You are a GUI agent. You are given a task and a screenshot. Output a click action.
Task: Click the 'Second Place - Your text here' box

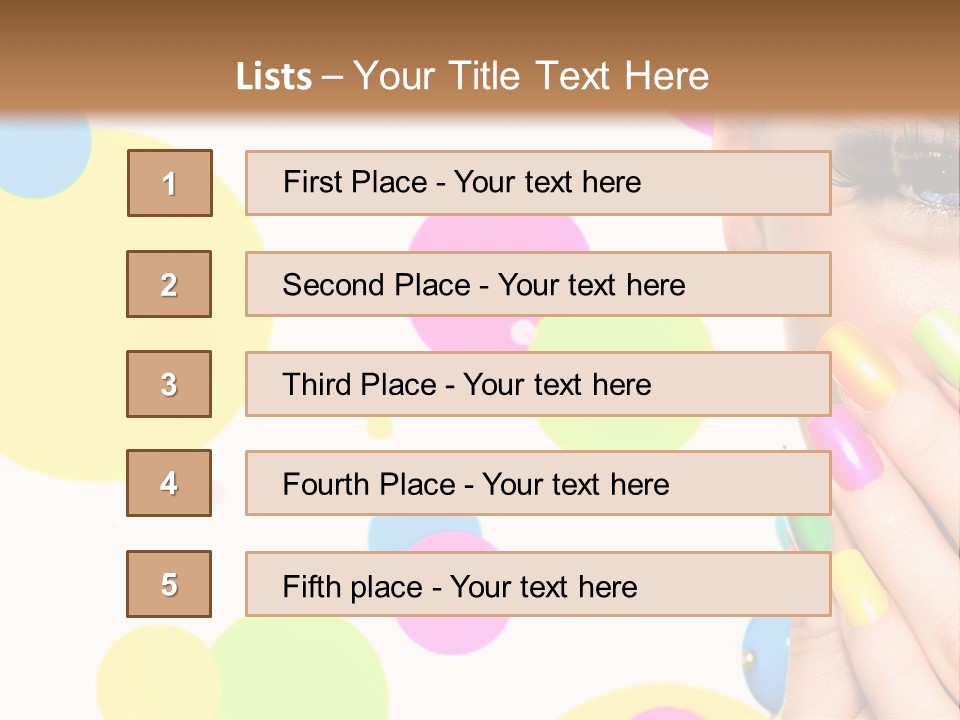pos(538,284)
